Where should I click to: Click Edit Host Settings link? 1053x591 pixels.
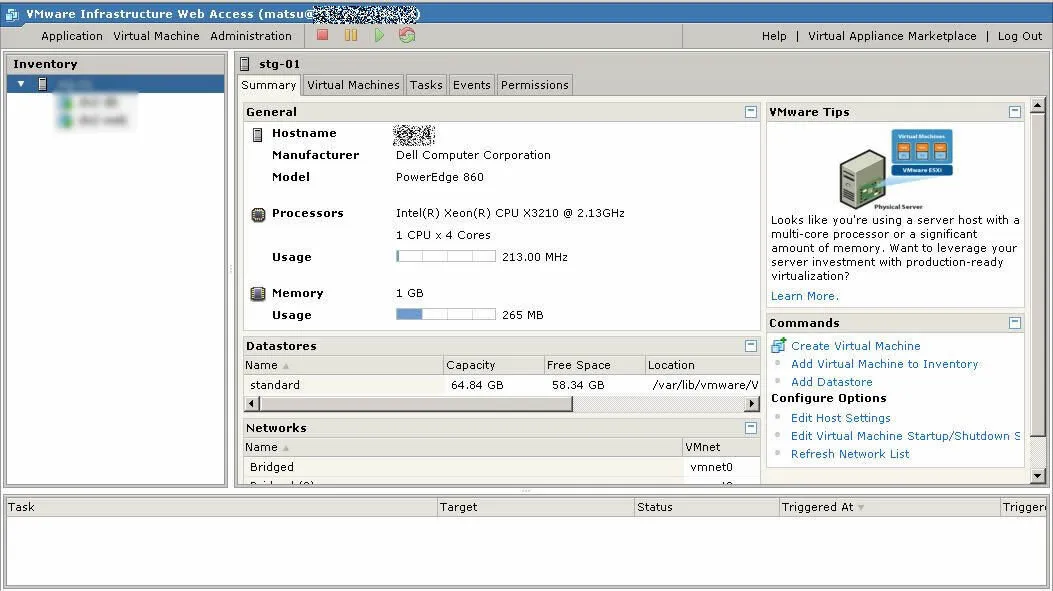click(x=840, y=418)
